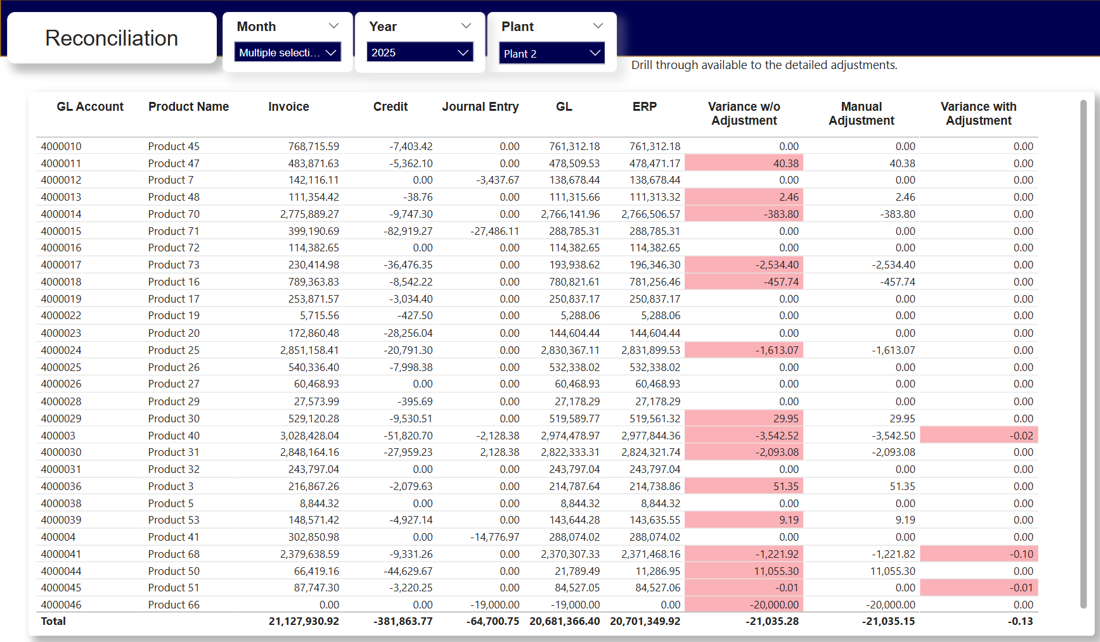Collapse the Plant slicer header chevron
Screen dimensions: 1100x642
(x=599, y=26)
